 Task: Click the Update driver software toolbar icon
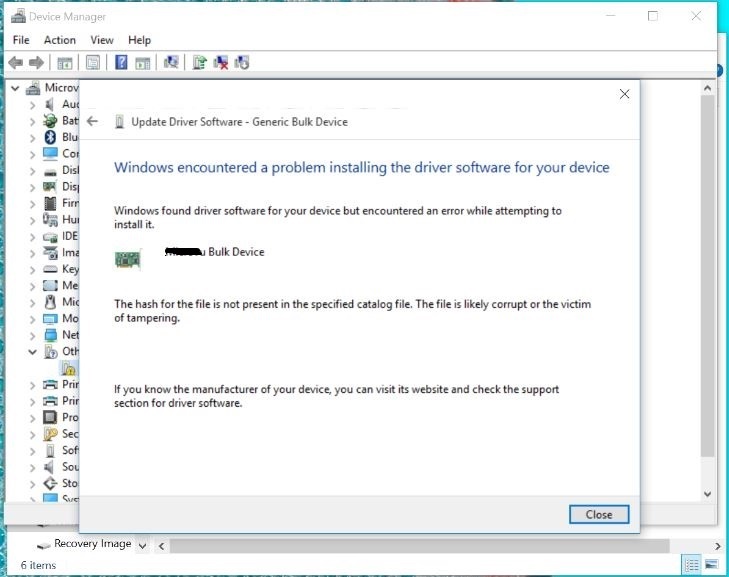(199, 62)
